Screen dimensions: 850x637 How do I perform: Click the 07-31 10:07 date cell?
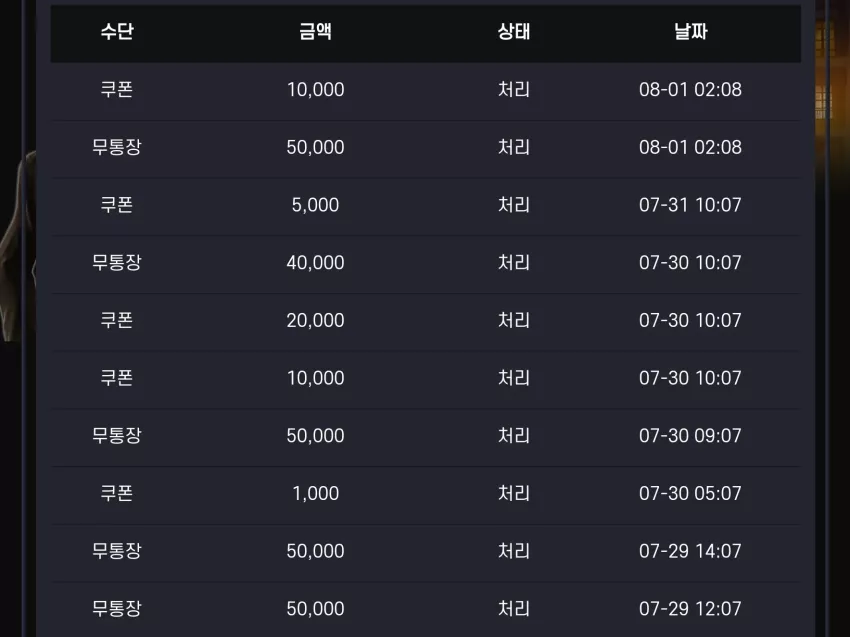(x=690, y=205)
